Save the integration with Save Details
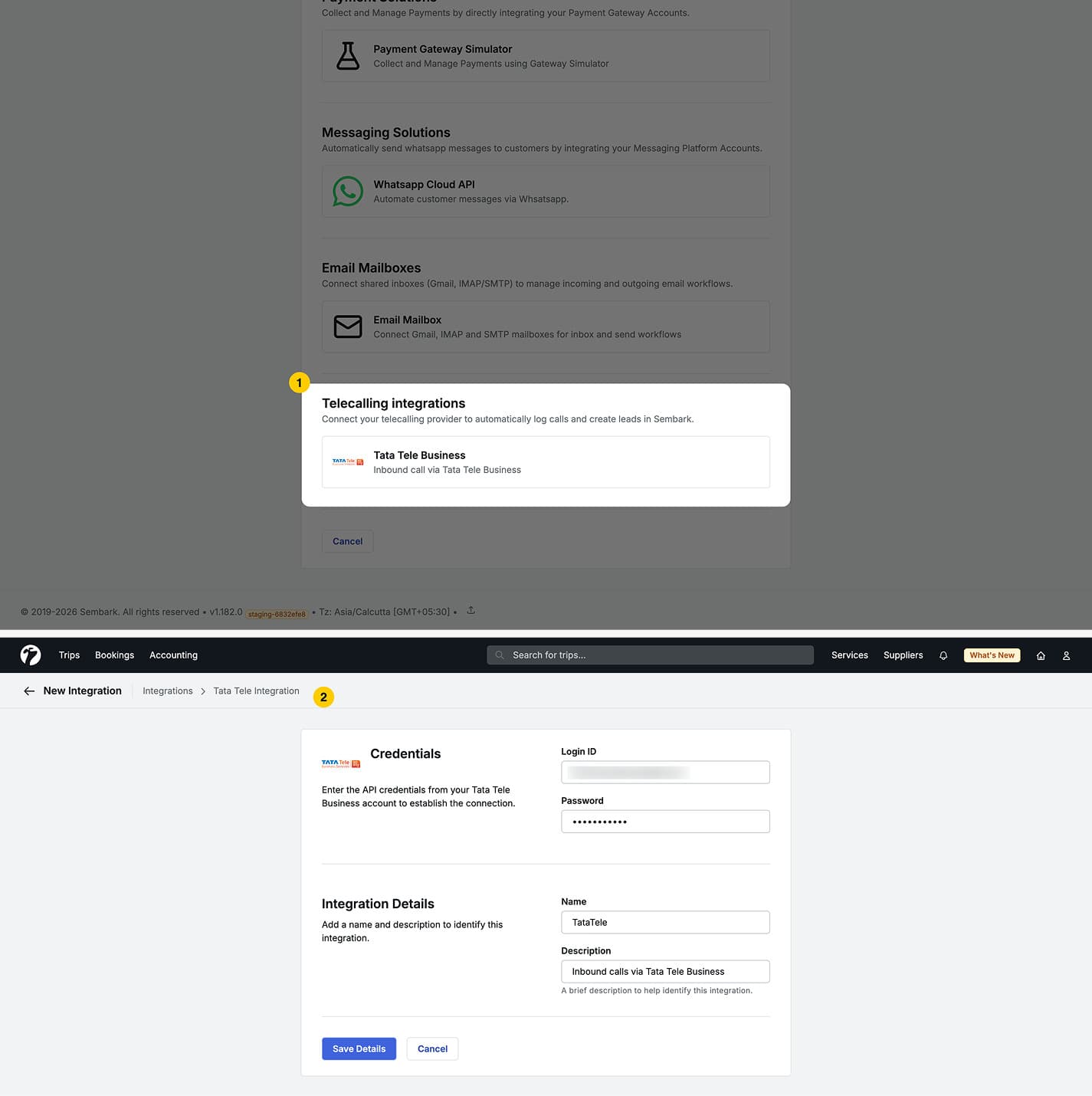The width and height of the screenshot is (1092, 1096). point(359,1048)
